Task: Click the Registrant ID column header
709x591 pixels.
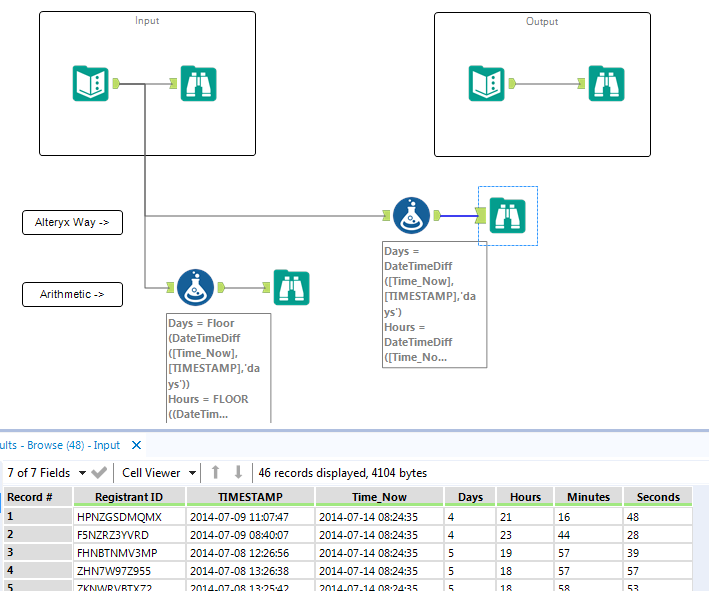Action: coord(128,497)
